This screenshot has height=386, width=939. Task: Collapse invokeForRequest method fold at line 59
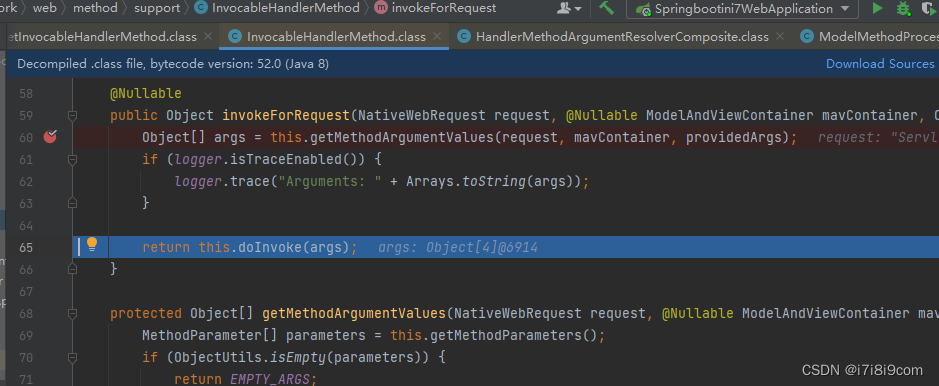pos(72,116)
